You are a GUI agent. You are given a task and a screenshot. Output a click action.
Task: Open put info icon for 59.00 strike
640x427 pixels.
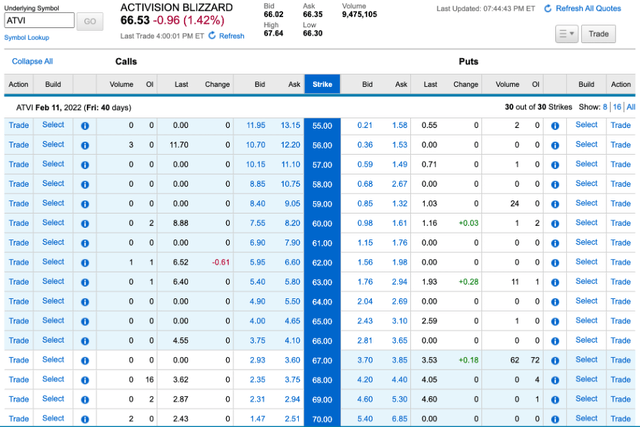click(555, 204)
